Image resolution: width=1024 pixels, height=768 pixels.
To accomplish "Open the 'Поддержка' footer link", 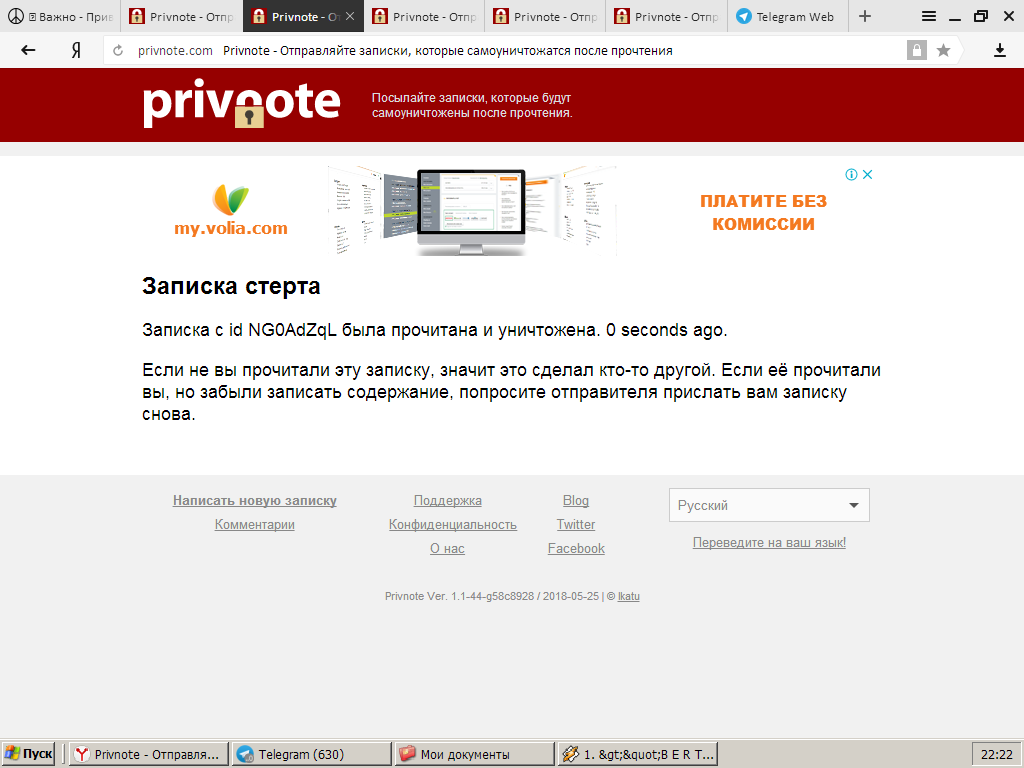I will pyautogui.click(x=447, y=501).
